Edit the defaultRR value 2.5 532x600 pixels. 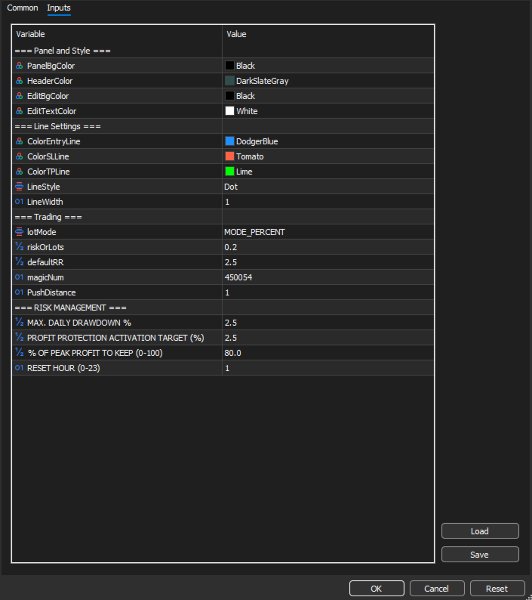[328, 262]
